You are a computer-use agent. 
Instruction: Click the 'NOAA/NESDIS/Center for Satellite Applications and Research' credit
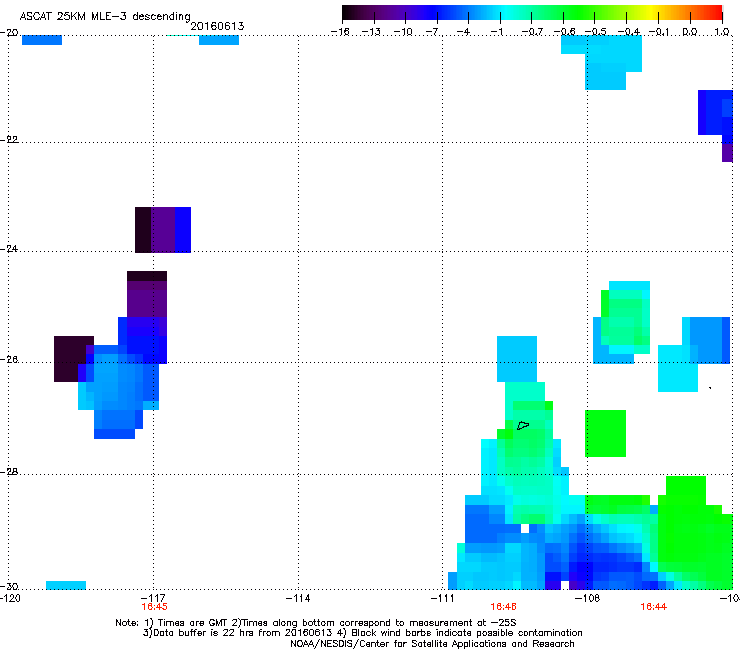click(x=432, y=644)
